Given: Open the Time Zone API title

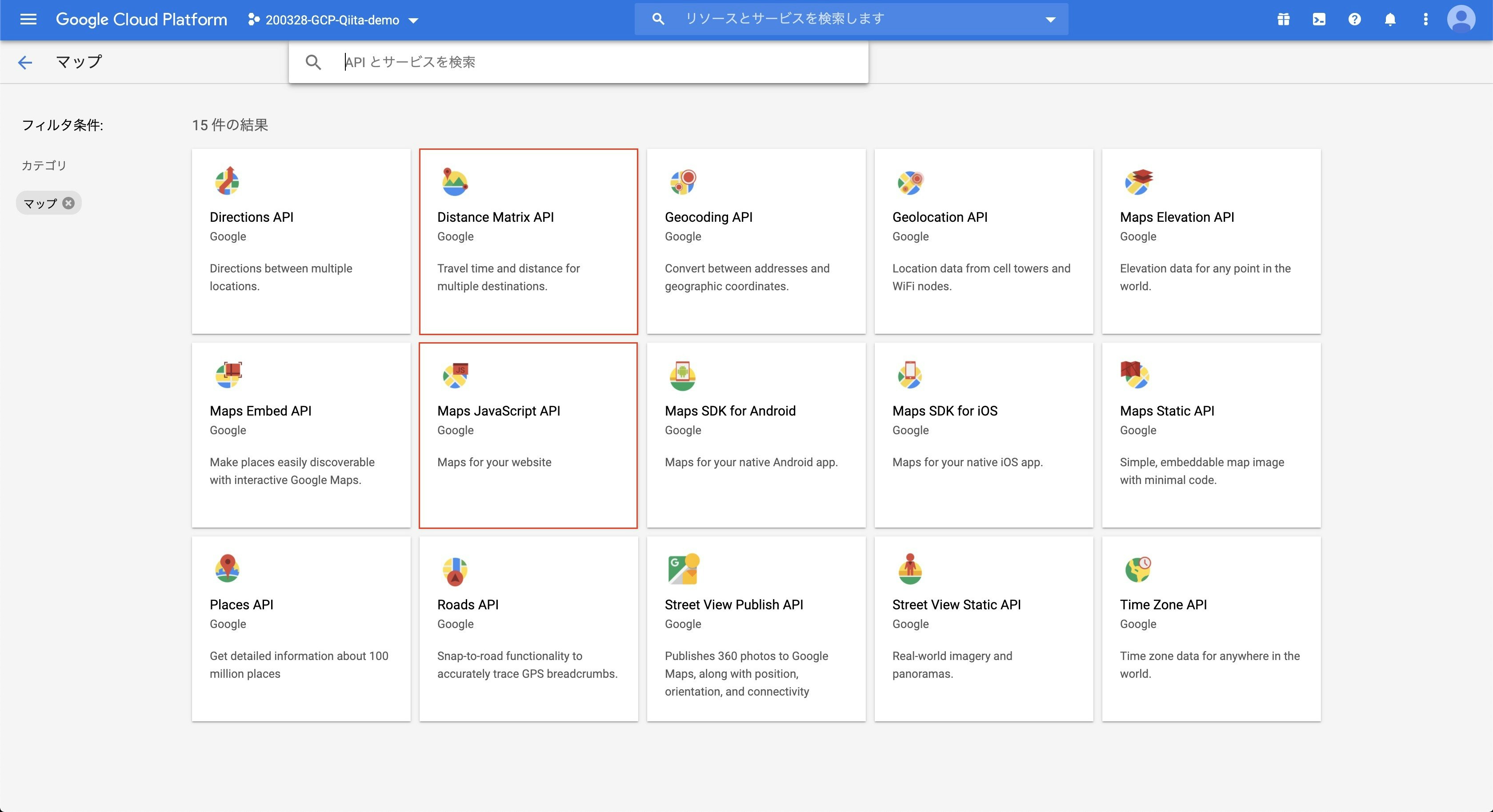Looking at the screenshot, I should coord(1163,604).
